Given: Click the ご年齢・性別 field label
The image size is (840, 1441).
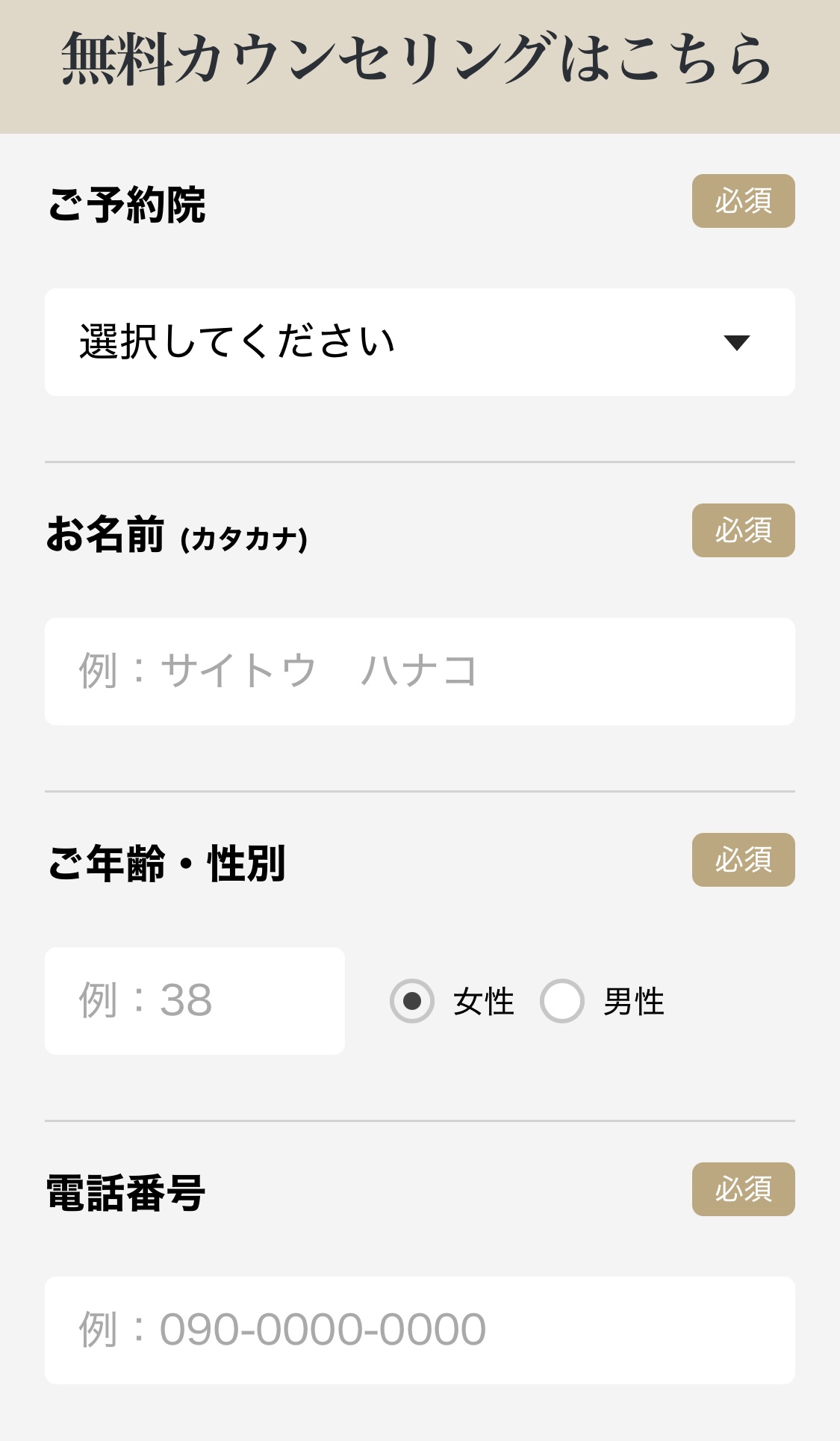Looking at the screenshot, I should [167, 864].
